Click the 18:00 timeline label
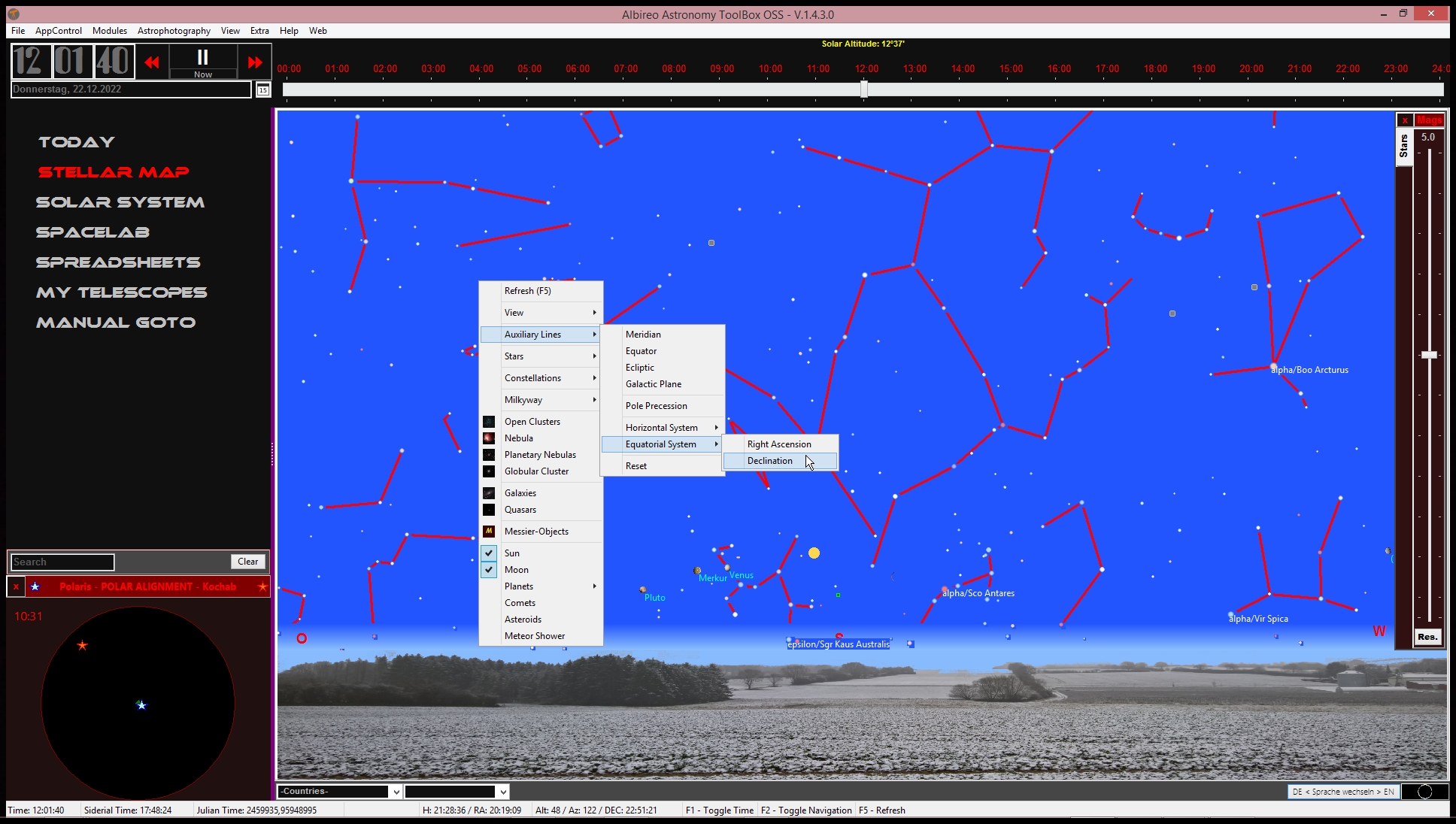 pyautogui.click(x=1155, y=69)
